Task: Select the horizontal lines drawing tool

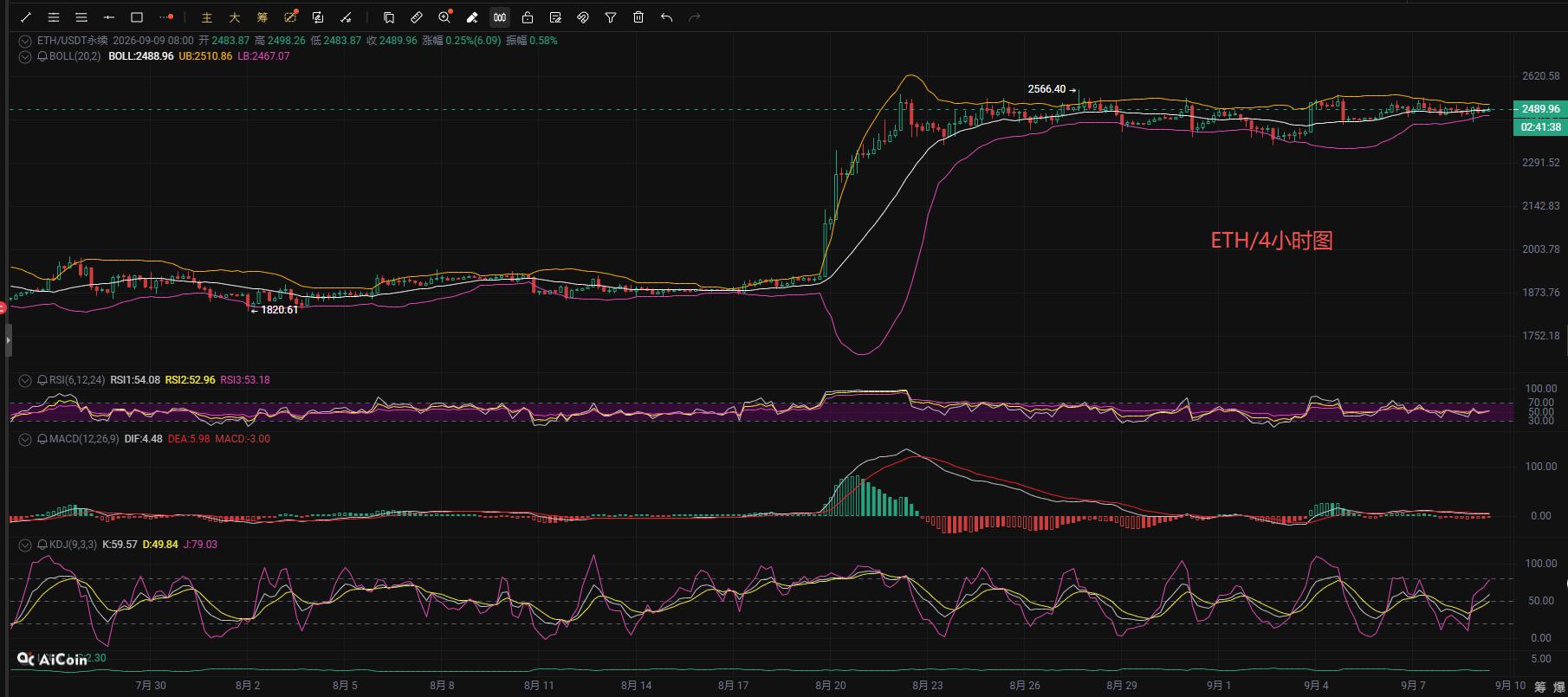Action: [81, 17]
